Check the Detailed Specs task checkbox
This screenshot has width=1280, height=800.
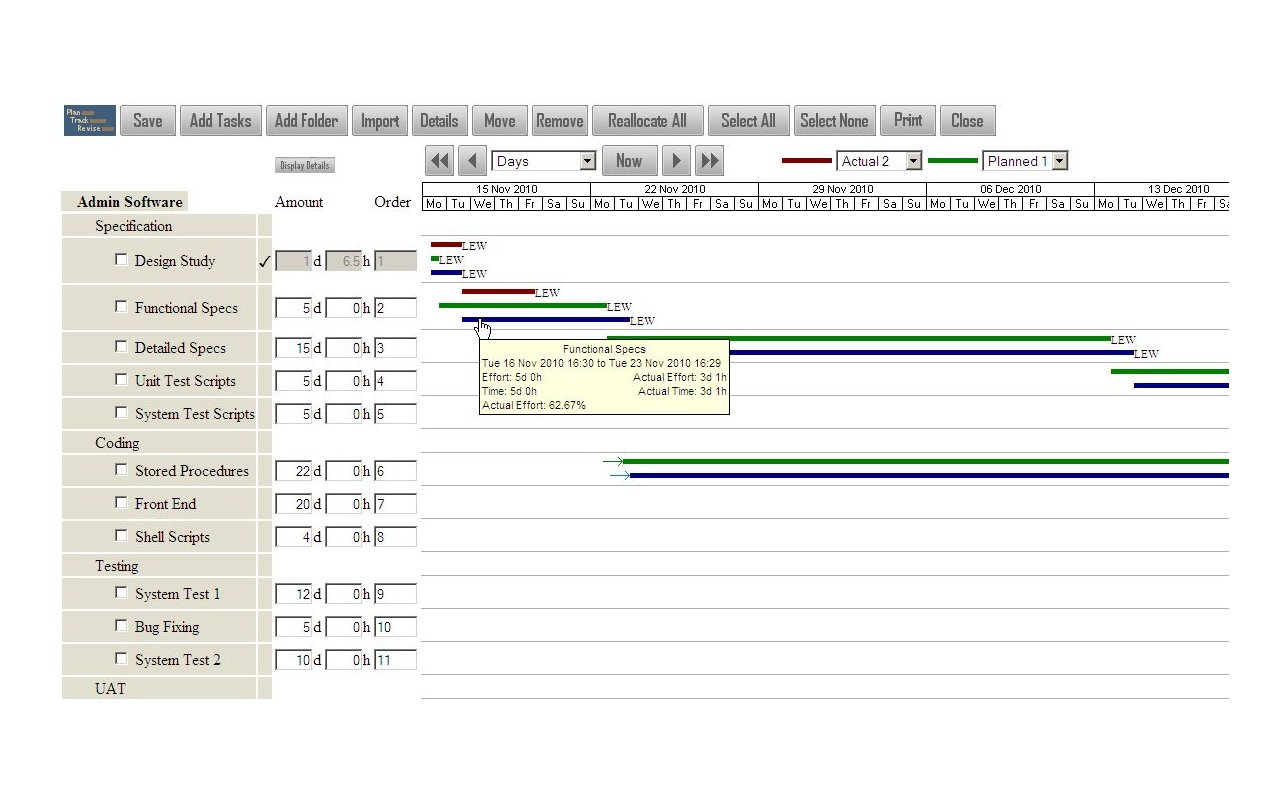click(x=121, y=347)
